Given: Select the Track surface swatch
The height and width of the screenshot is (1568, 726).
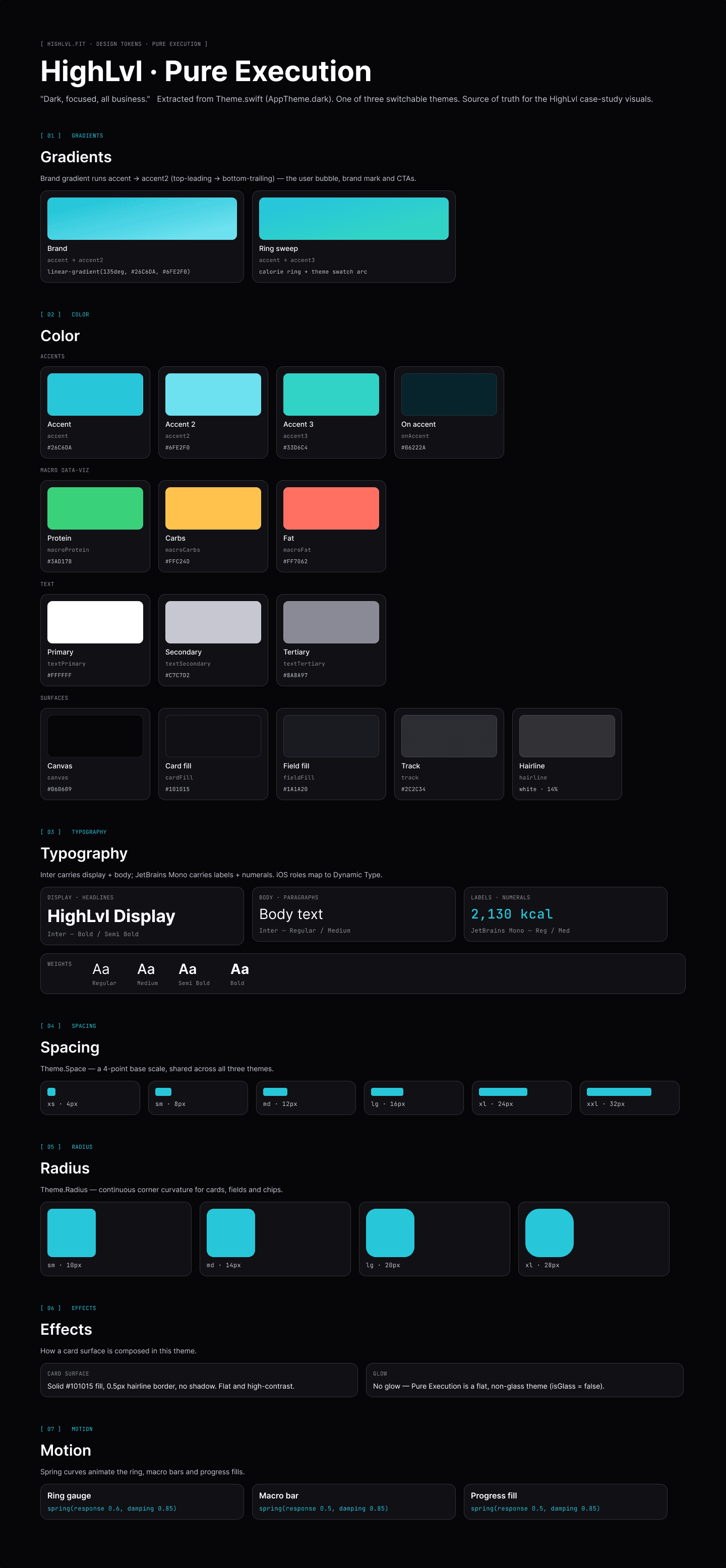Looking at the screenshot, I should coord(449,736).
